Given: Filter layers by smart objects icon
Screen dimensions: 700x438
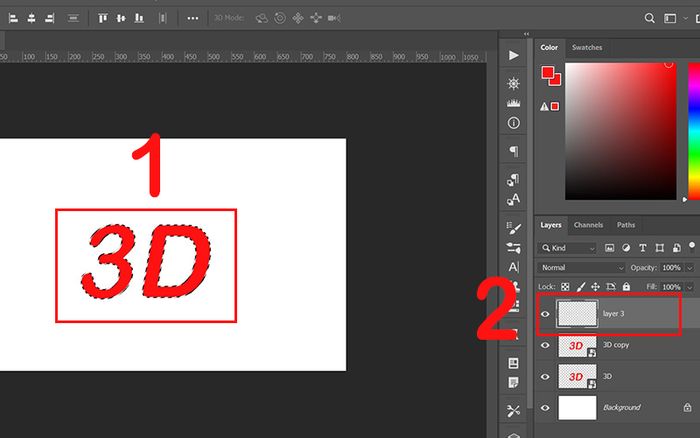Looking at the screenshot, I should (676, 248).
